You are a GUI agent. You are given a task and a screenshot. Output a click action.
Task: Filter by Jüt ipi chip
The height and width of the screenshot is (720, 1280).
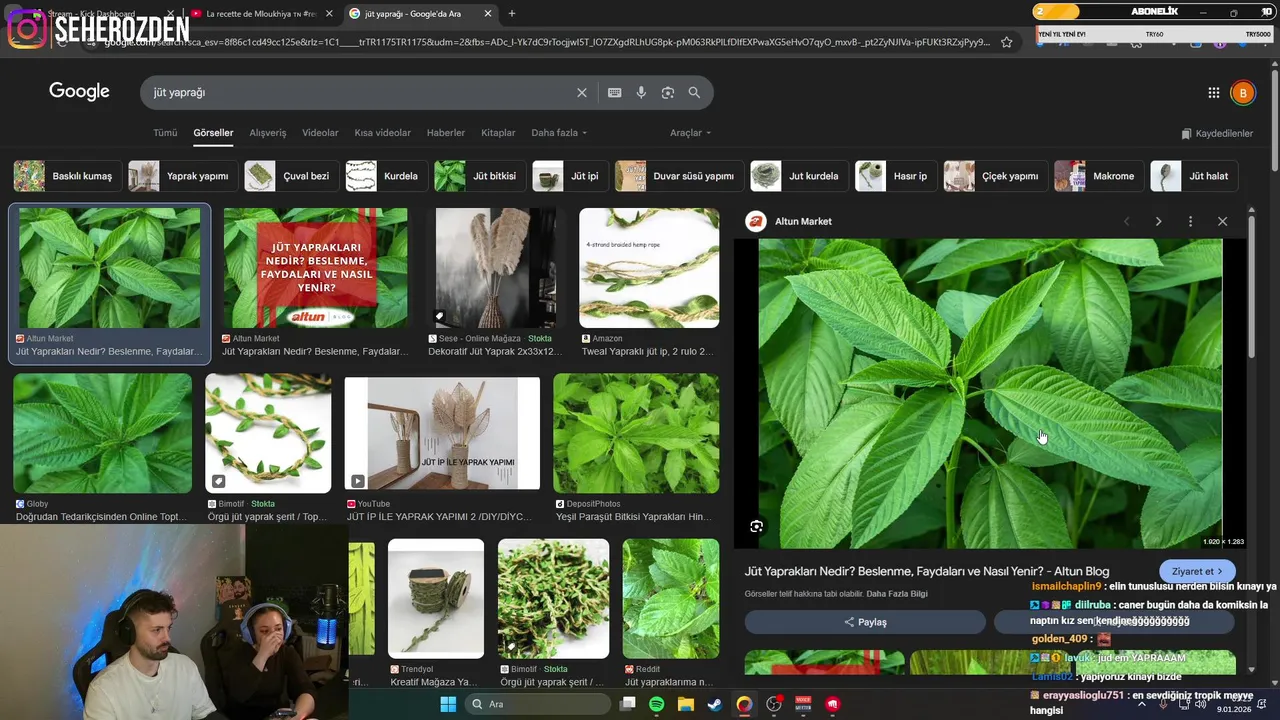571,176
